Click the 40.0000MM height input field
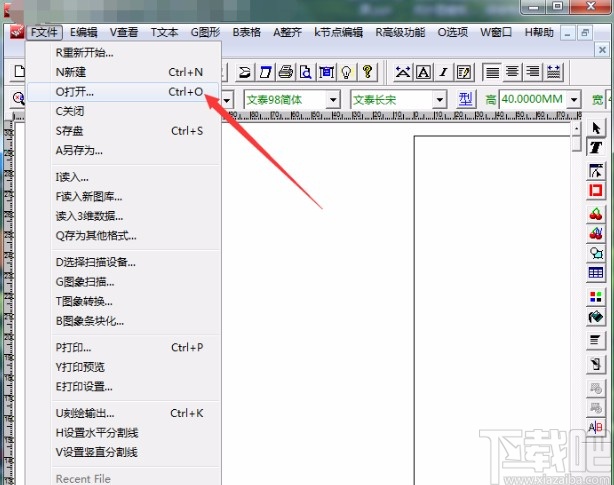Screen dimensions: 614x485 click(533, 99)
